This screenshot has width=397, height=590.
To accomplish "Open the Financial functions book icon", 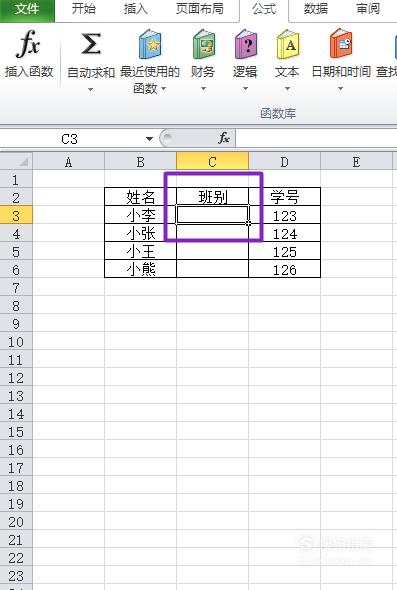I will pos(204,44).
